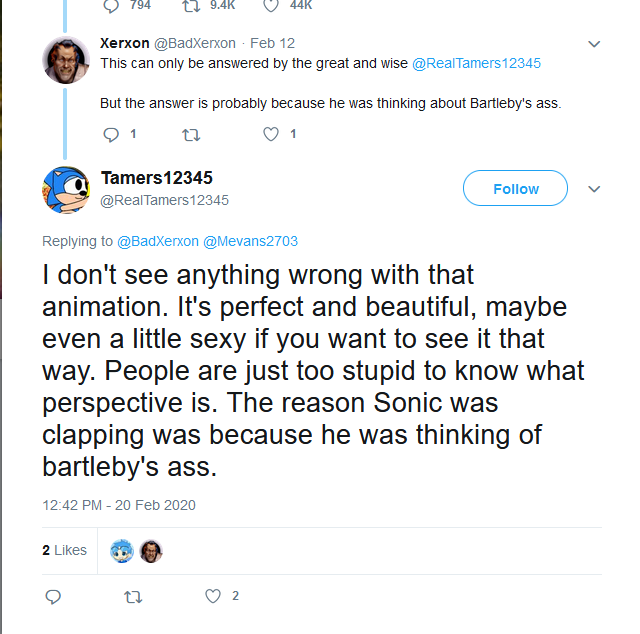
Task: Open the blue Sonic liker avatar
Action: coord(123,550)
